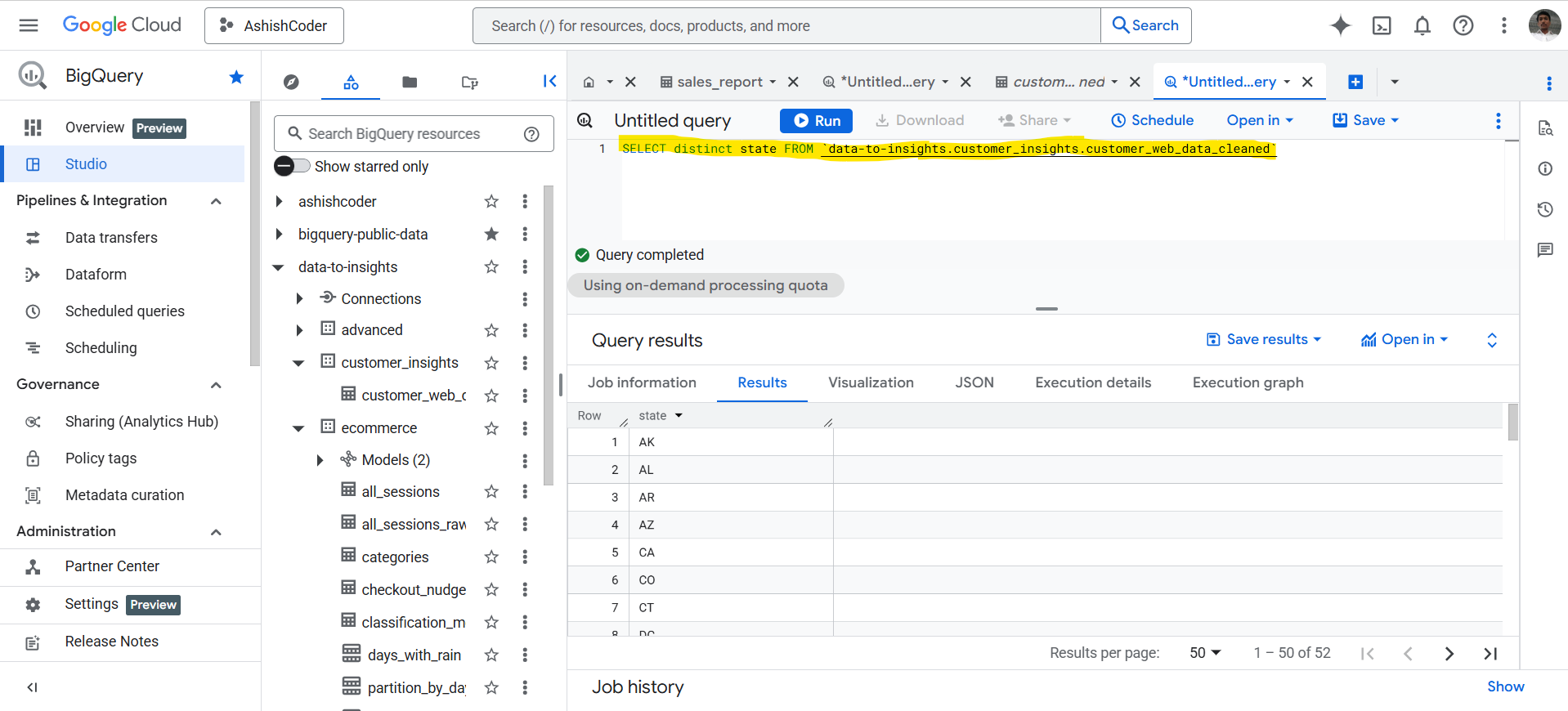Open the comments icon in the right sidebar
The height and width of the screenshot is (711, 1568).
1544,250
